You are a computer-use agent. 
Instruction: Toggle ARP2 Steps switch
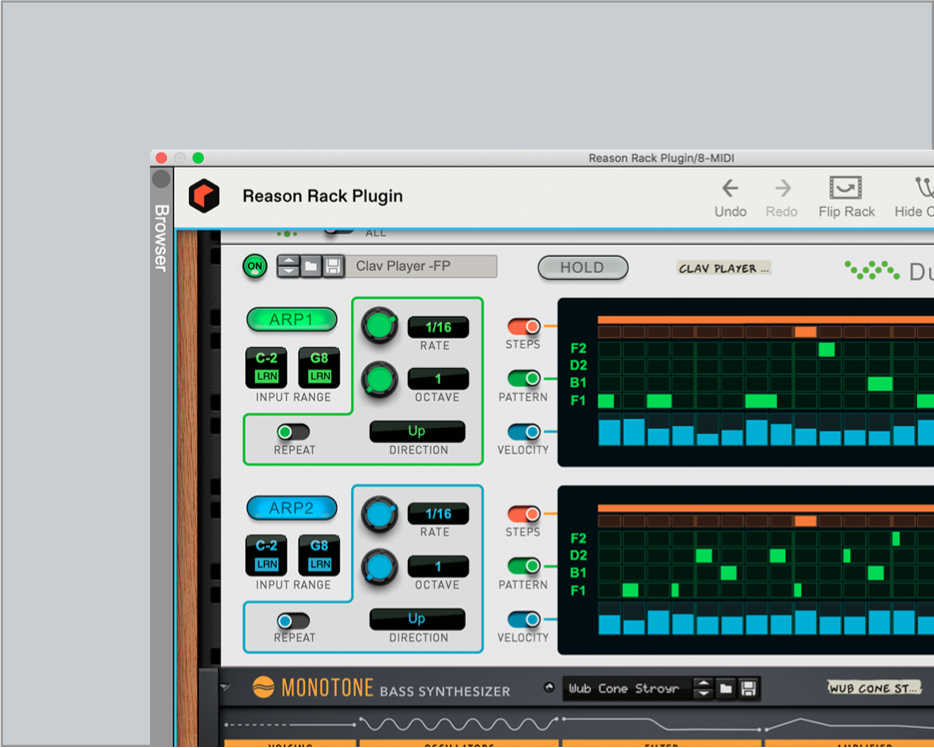(524, 513)
